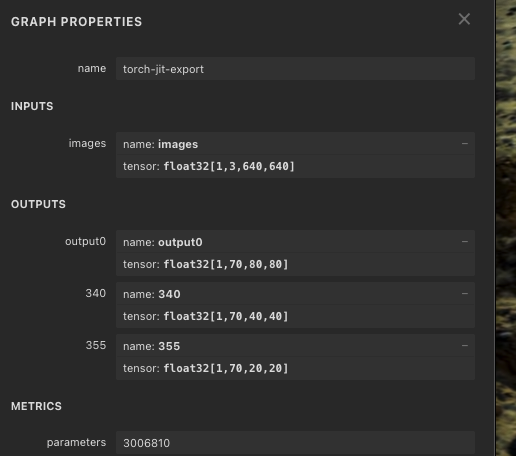
Task: Collapse the 340 output entry
Action: [465, 294]
